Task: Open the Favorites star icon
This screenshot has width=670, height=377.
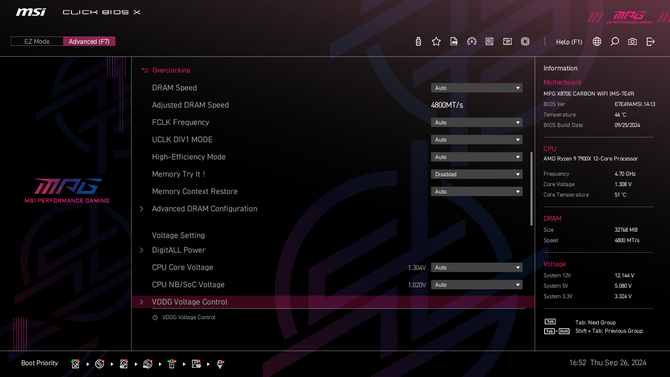Action: 436,41
